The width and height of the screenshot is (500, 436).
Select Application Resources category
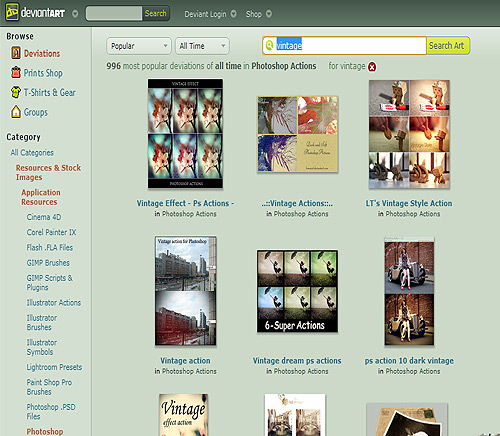click(41, 197)
